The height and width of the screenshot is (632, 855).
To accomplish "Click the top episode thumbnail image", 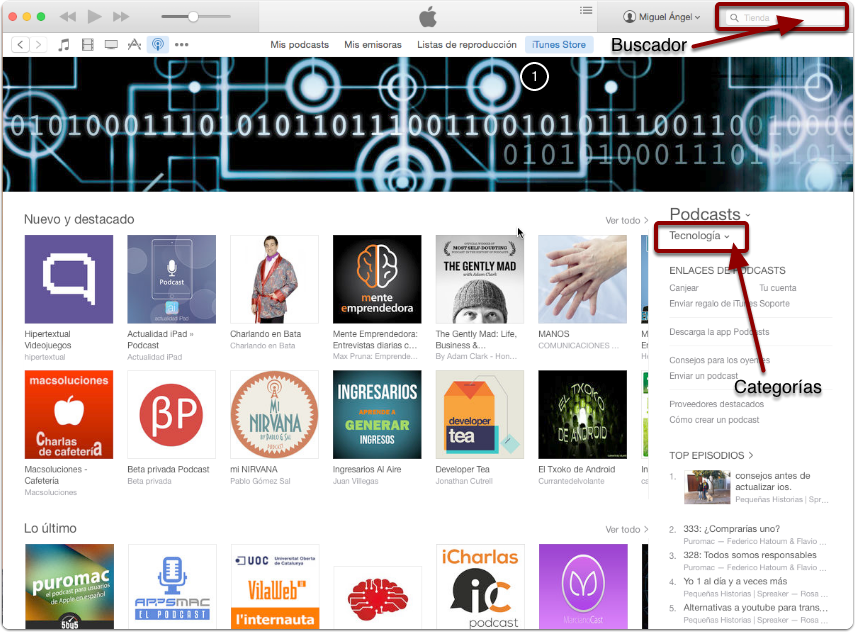I will point(707,487).
